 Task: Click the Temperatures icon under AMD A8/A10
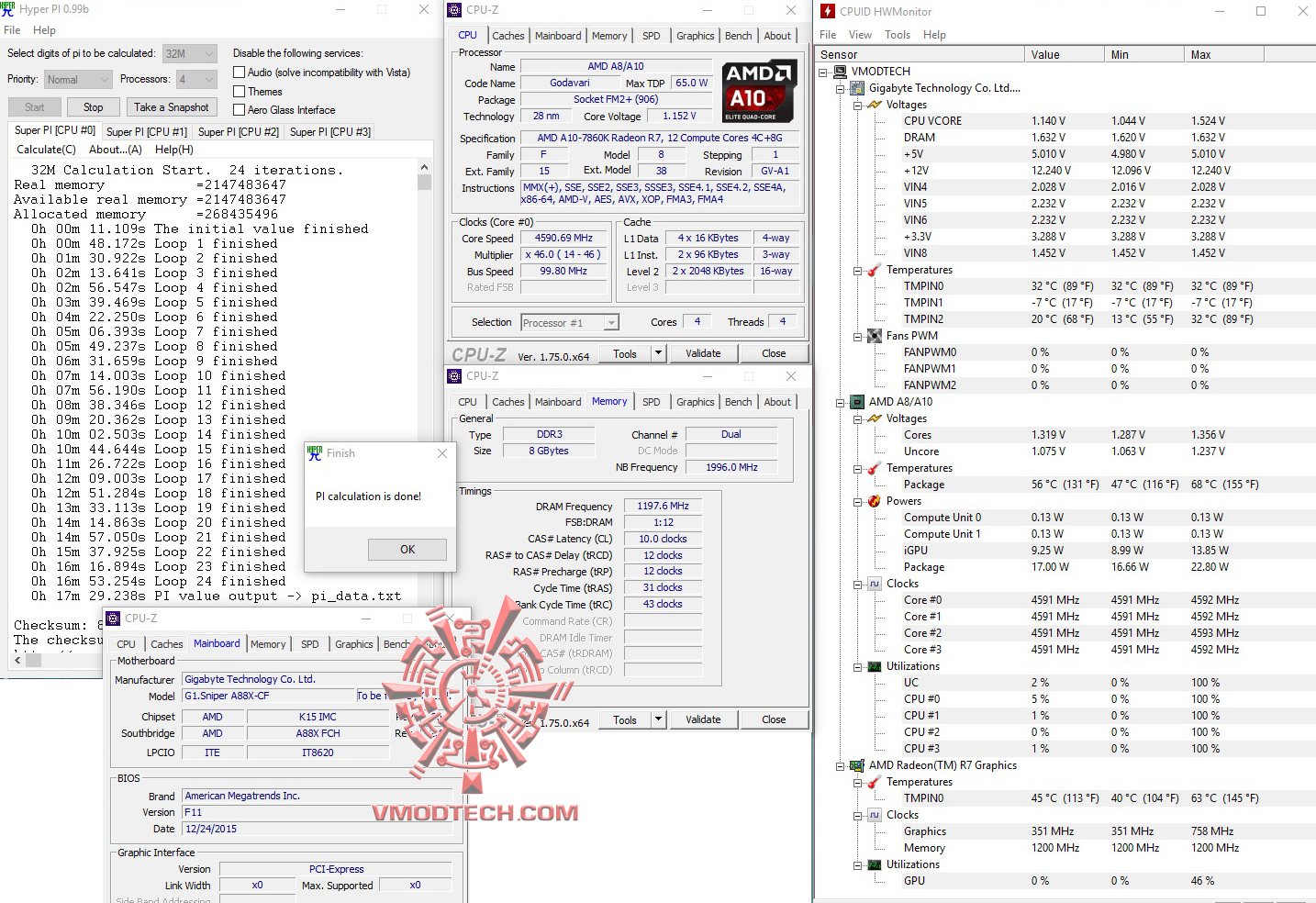(x=874, y=468)
